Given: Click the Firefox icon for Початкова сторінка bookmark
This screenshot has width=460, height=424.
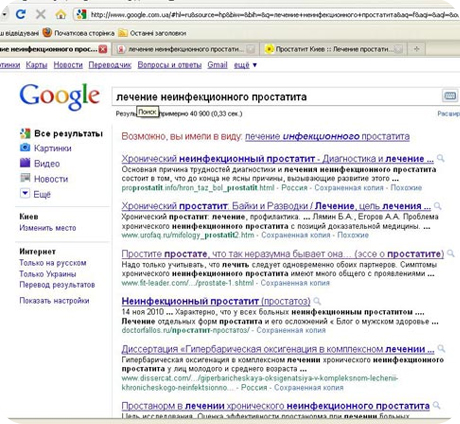Looking at the screenshot, I should click(47, 32).
